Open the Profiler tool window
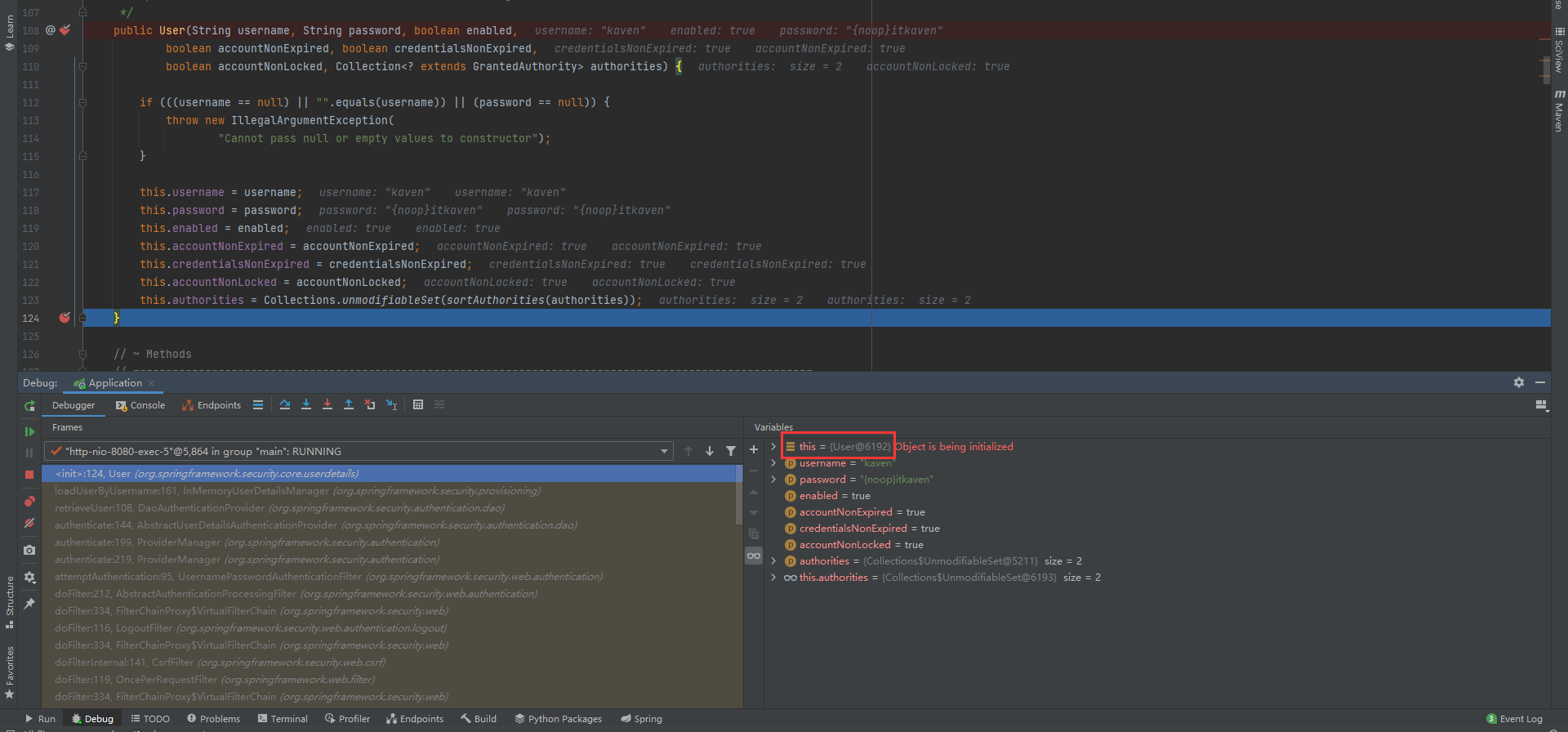 (347, 719)
